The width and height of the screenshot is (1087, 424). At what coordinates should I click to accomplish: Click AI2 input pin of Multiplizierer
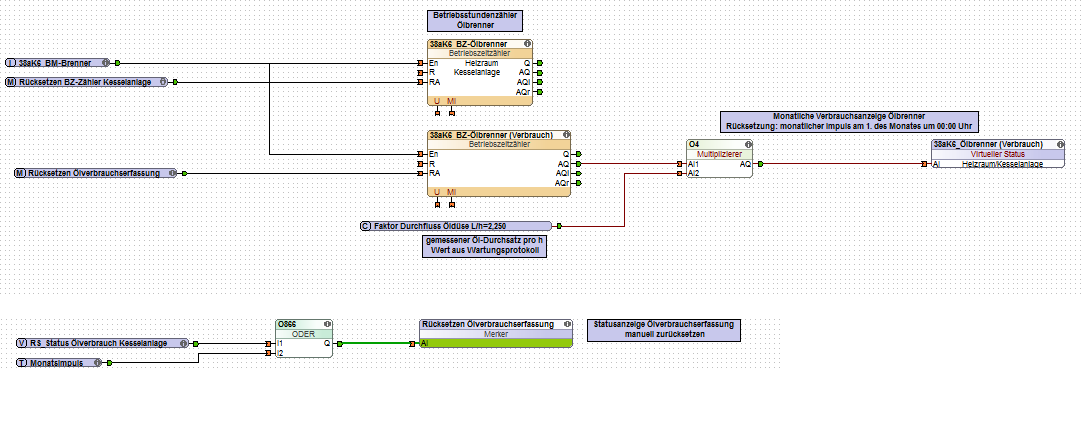click(680, 173)
